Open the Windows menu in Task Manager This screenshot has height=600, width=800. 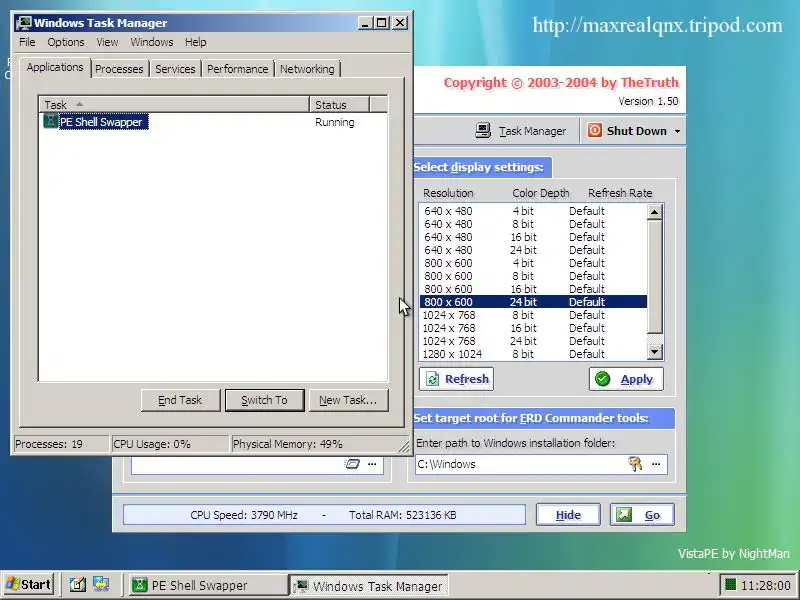[152, 42]
